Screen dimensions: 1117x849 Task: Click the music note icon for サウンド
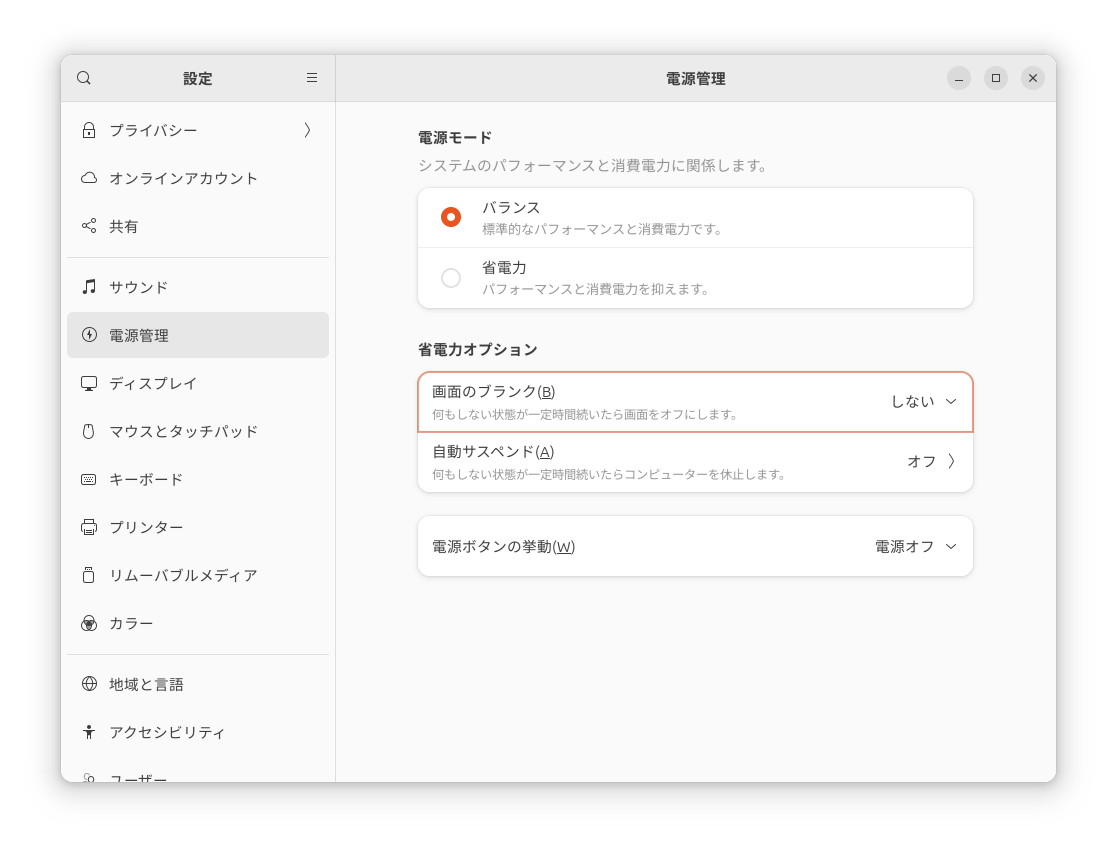pyautogui.click(x=89, y=287)
